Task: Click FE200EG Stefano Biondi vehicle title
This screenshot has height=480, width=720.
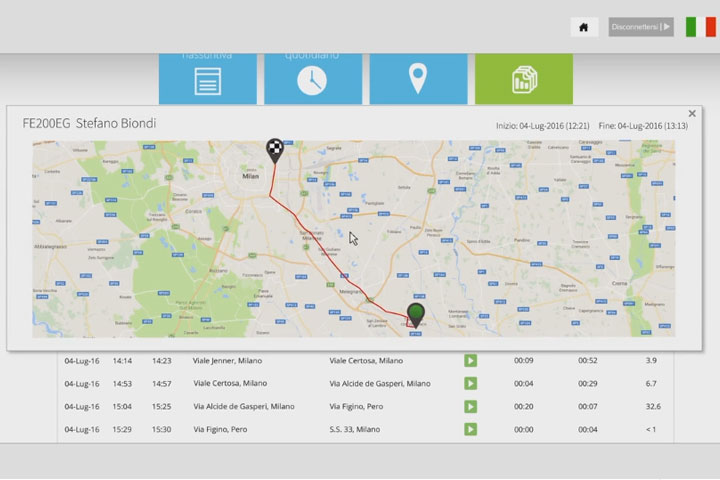Action: point(89,123)
